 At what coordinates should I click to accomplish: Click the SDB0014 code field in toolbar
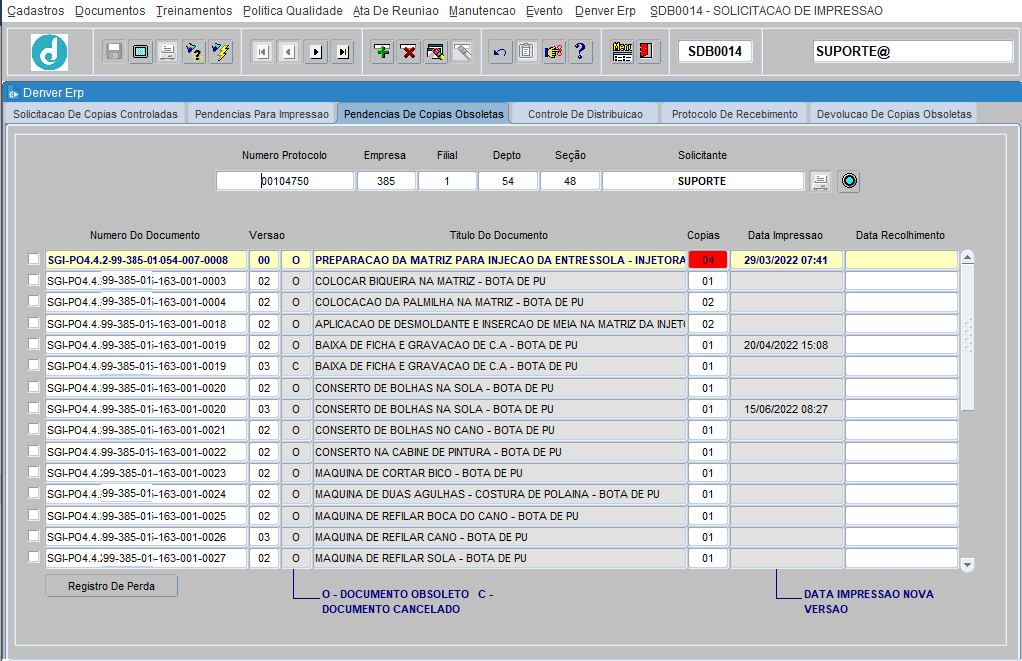pos(715,51)
